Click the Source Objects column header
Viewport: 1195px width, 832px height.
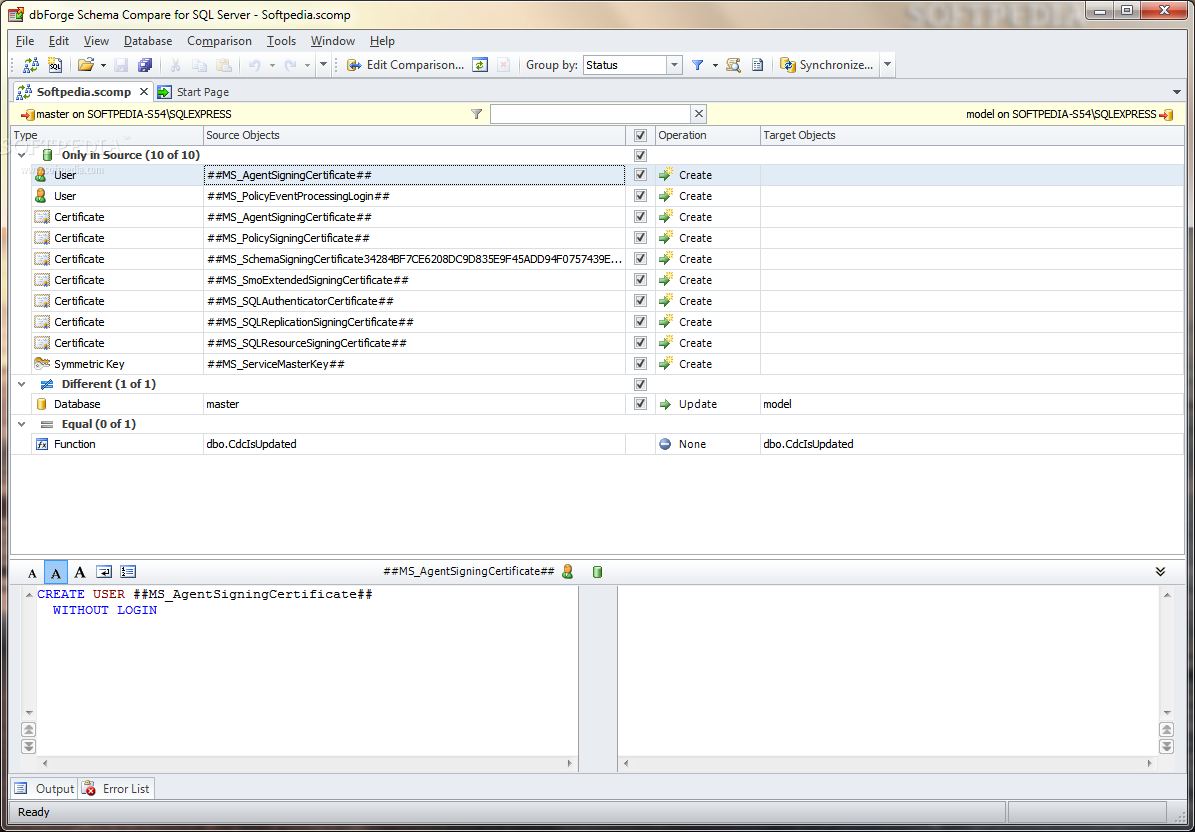(x=415, y=136)
